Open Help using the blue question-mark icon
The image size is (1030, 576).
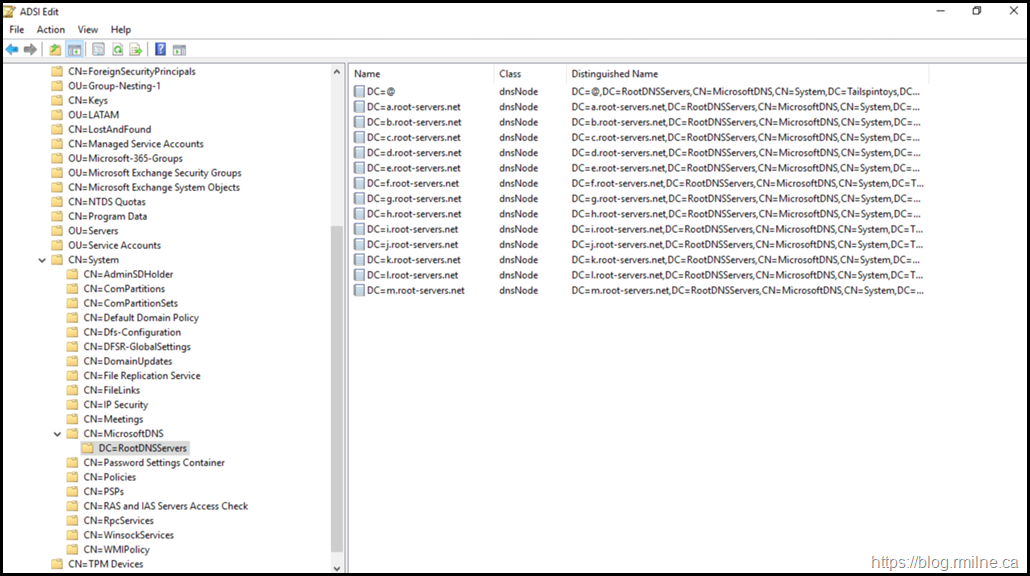pos(160,49)
